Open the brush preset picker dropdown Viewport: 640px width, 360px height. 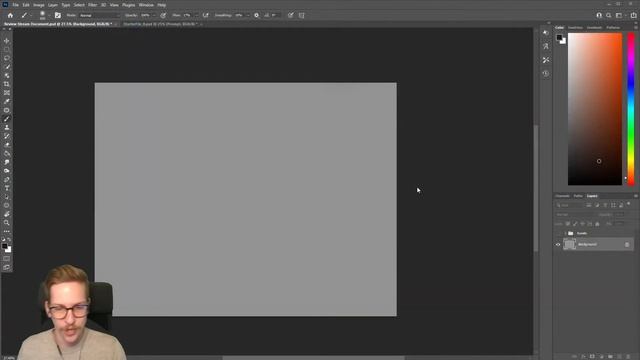(49, 16)
